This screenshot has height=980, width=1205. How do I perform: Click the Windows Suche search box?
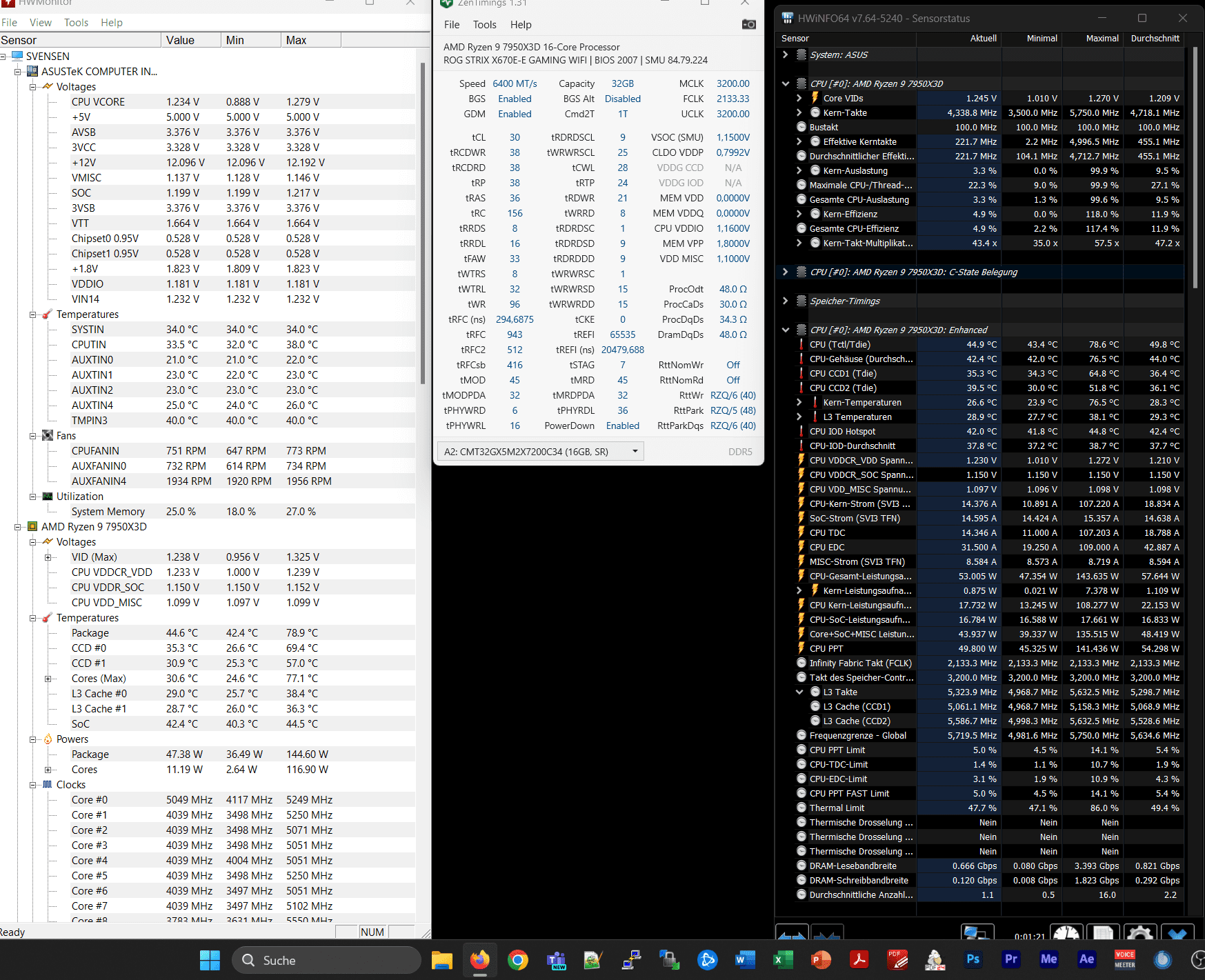tap(326, 960)
